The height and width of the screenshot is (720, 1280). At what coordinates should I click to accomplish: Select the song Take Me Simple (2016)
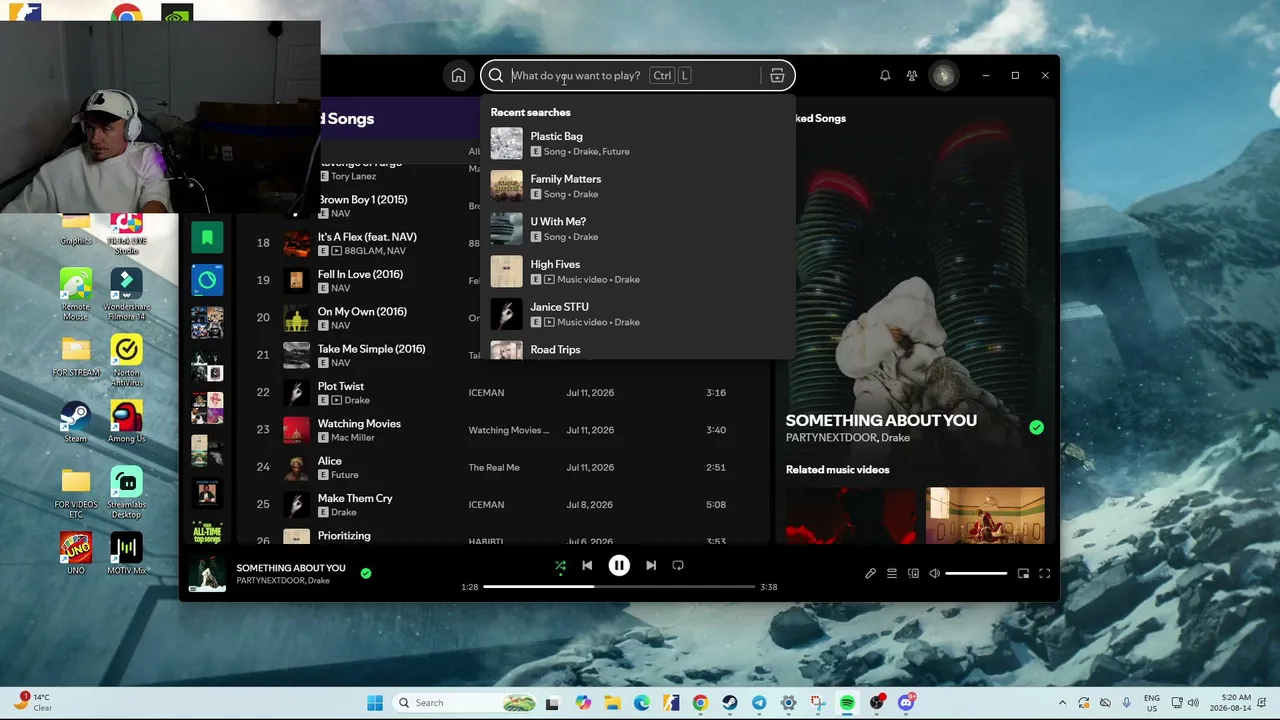click(x=371, y=349)
